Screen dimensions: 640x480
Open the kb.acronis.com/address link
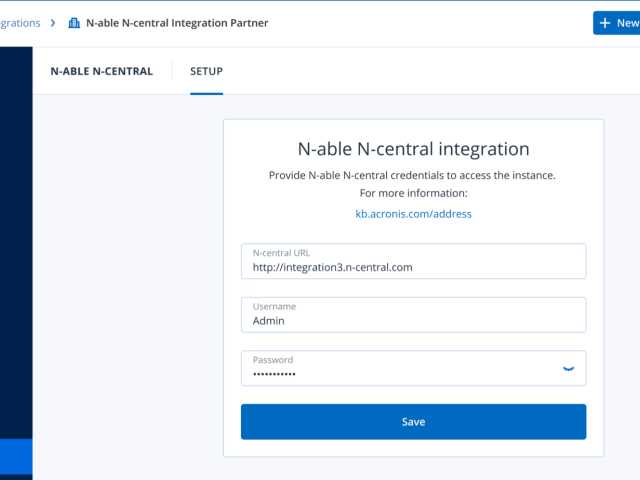click(x=413, y=214)
